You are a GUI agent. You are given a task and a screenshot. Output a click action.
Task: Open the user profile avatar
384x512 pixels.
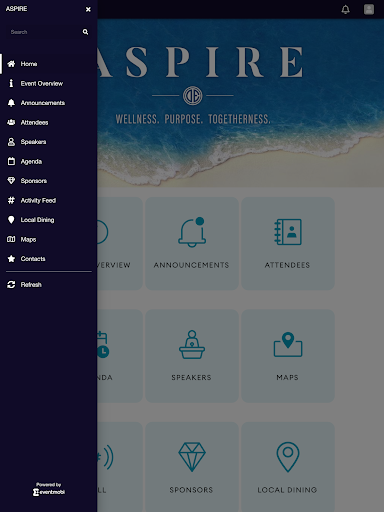click(x=369, y=9)
